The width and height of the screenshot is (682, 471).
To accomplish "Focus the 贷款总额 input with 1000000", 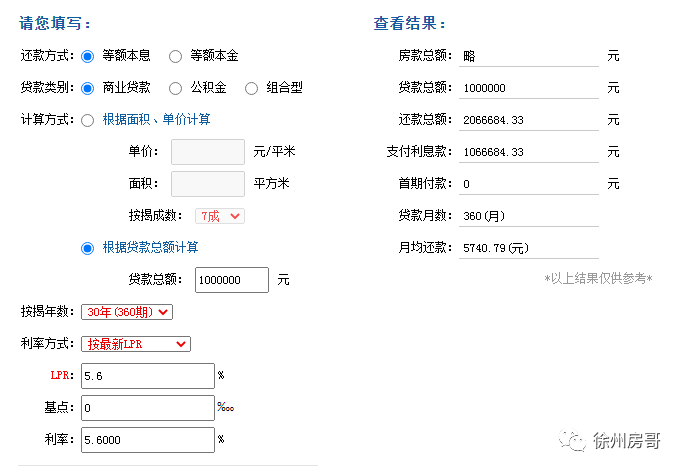I will tap(232, 280).
